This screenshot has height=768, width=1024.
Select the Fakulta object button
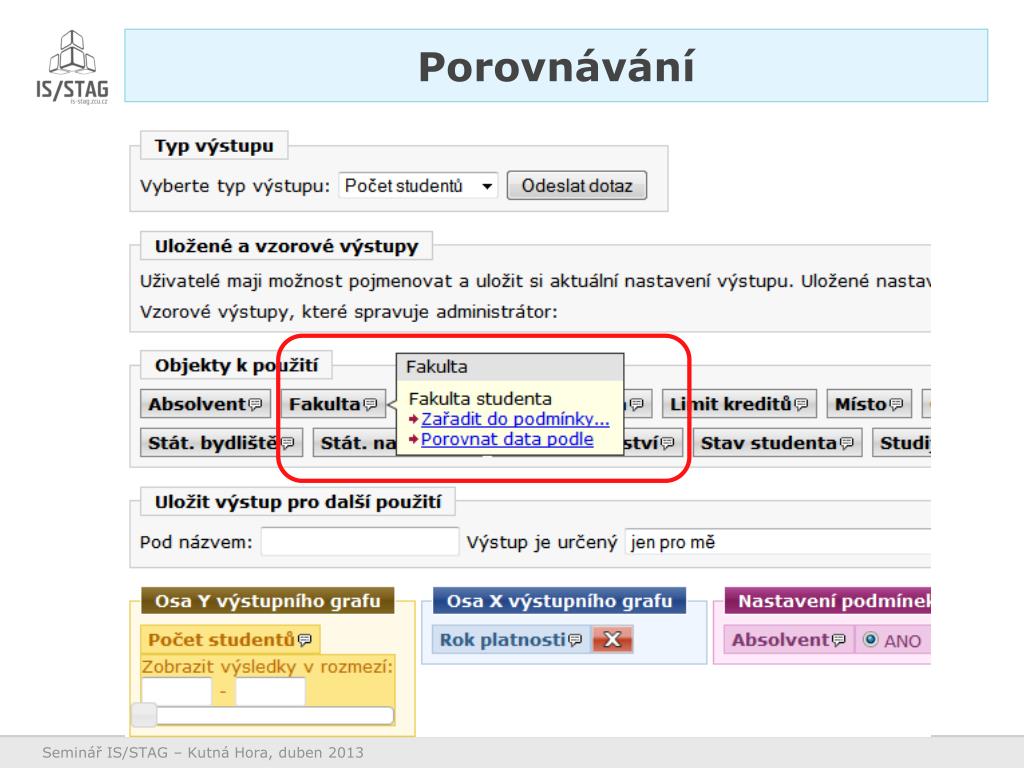point(333,404)
